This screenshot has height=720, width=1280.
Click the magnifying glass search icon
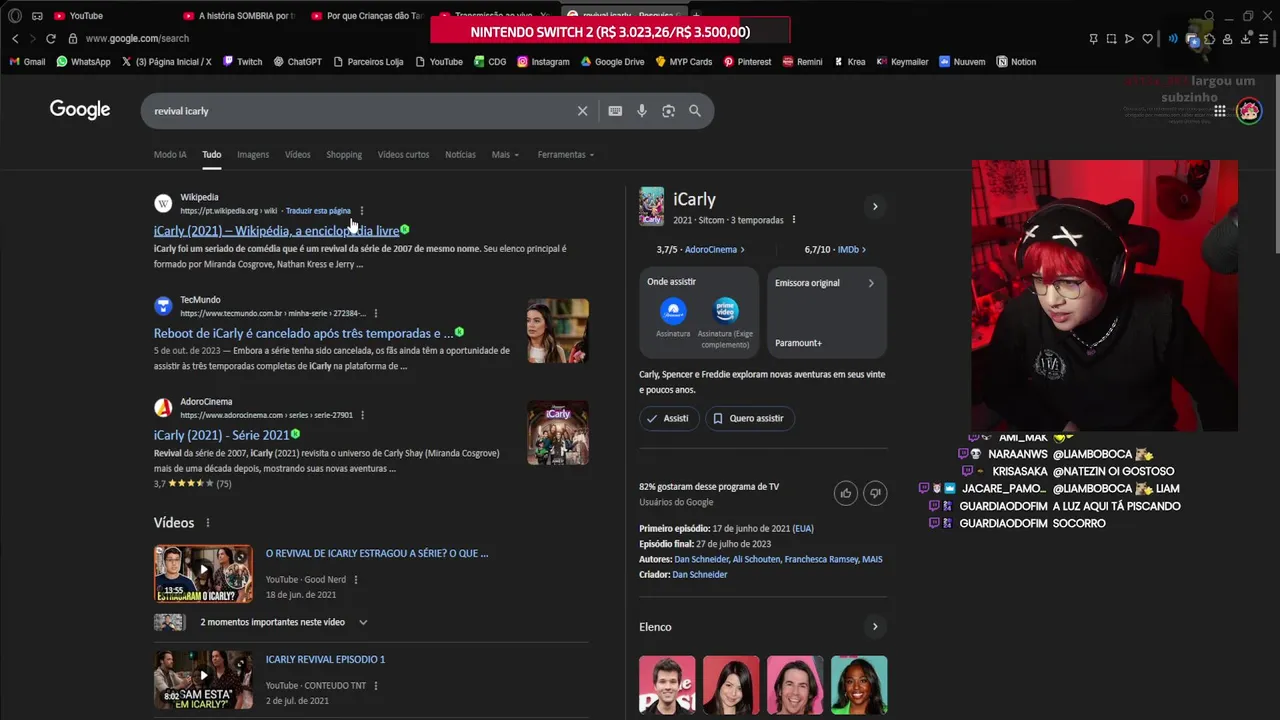pos(695,111)
